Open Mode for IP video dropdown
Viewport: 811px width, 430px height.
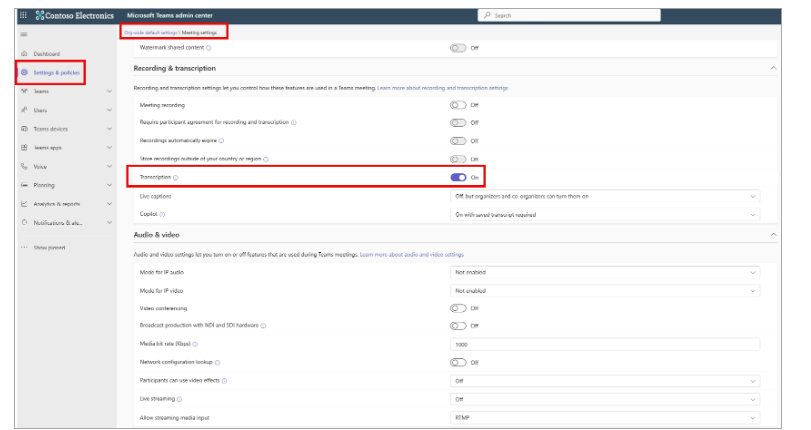605,291
